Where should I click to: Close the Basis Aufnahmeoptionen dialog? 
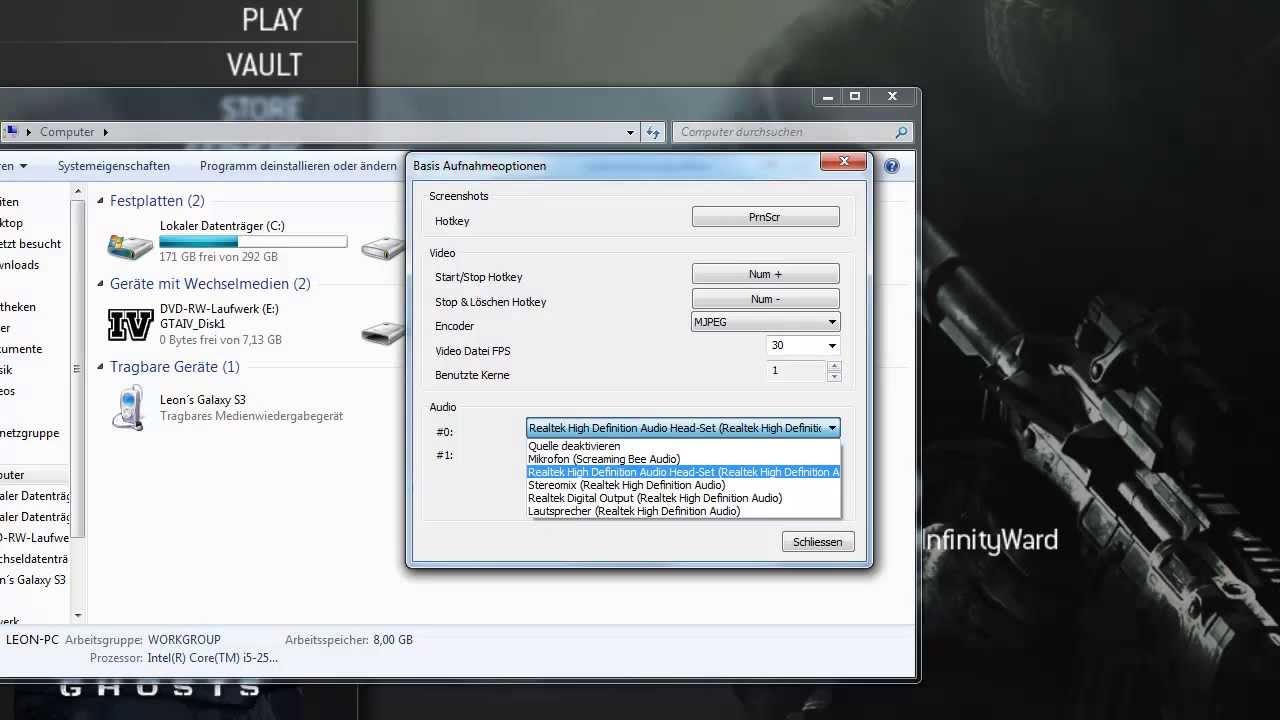pyautogui.click(x=844, y=161)
